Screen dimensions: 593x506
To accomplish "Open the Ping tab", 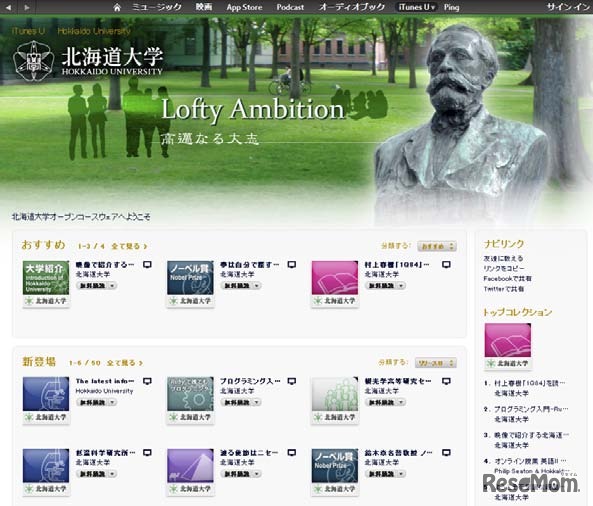I will pyautogui.click(x=451, y=7).
